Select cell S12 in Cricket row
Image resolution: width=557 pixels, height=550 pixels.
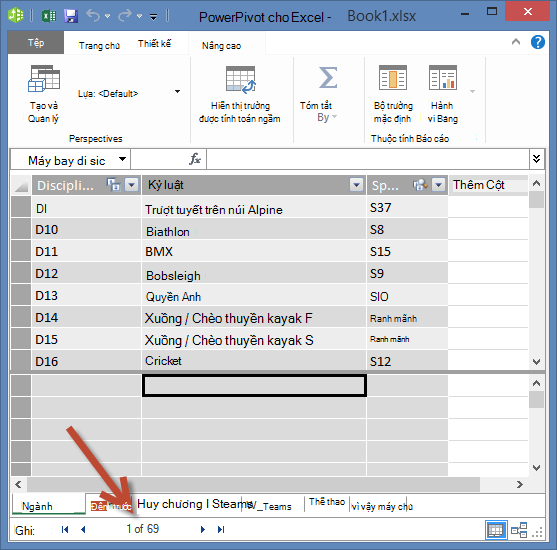click(407, 361)
